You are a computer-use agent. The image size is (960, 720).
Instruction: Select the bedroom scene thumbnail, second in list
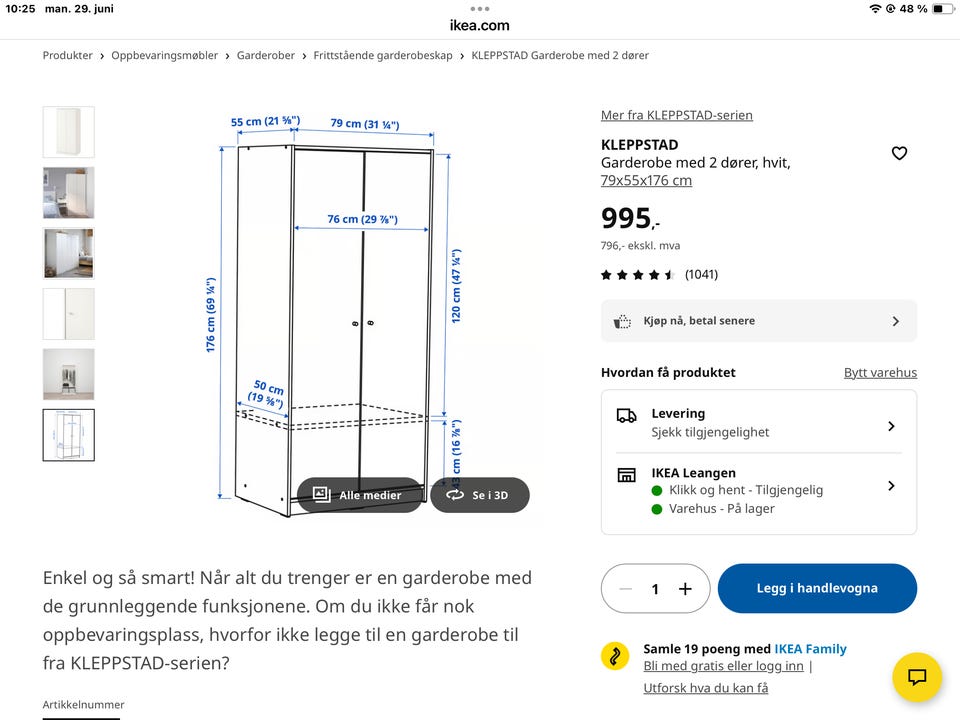pos(69,193)
